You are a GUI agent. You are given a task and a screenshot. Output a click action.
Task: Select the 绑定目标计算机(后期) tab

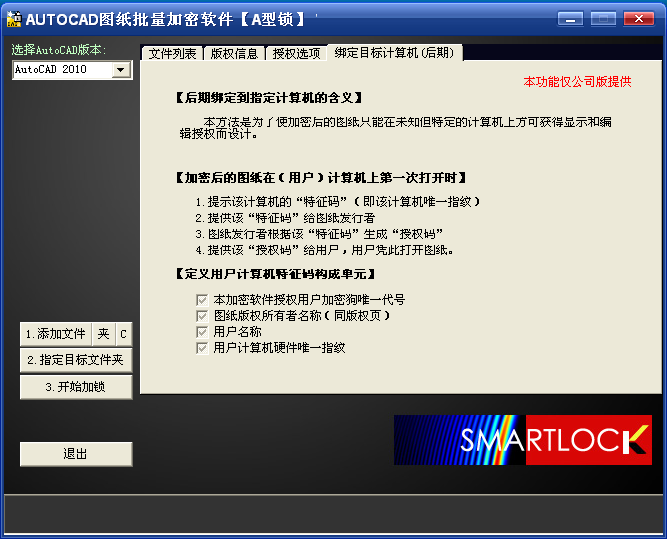click(x=394, y=53)
